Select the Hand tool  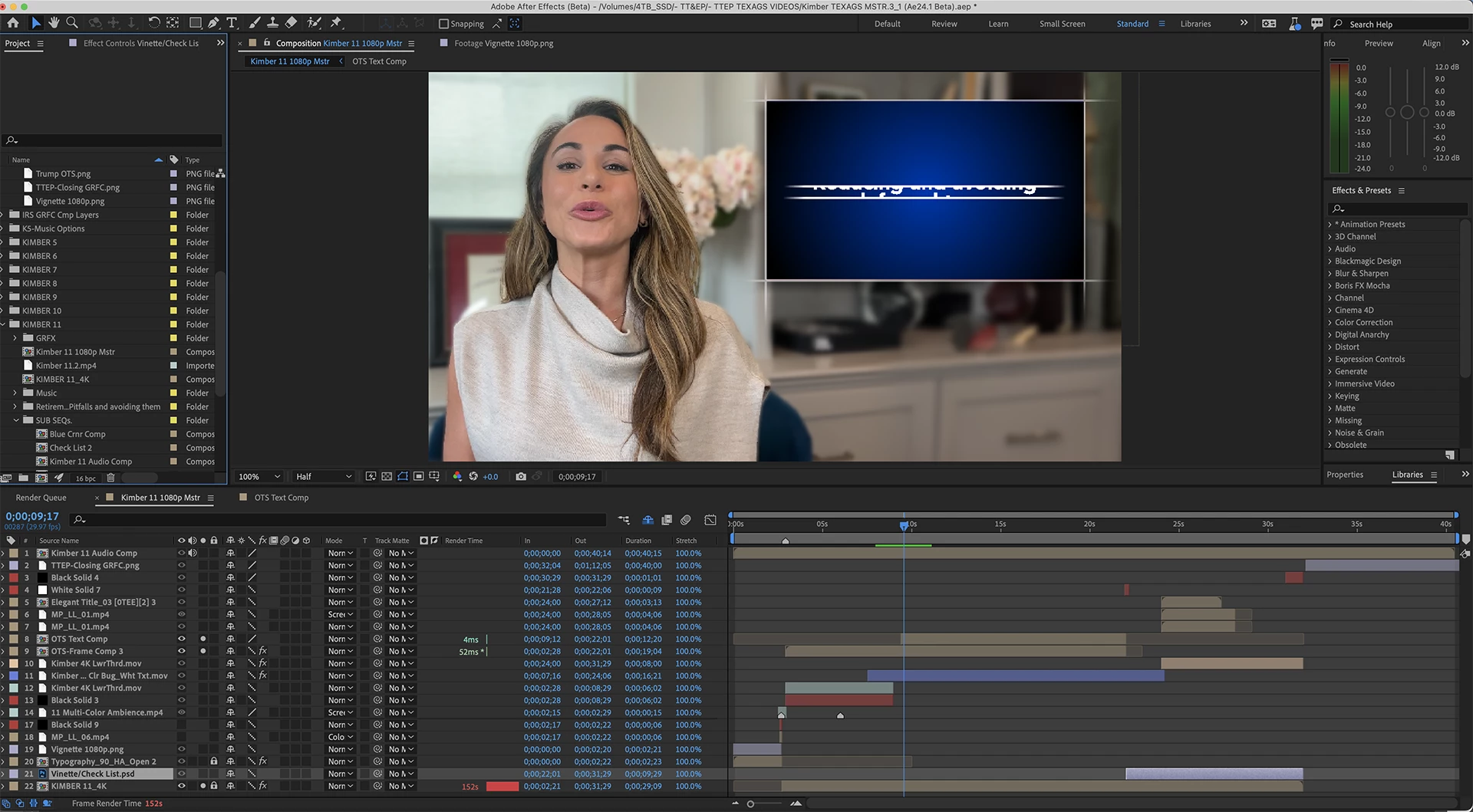point(54,23)
